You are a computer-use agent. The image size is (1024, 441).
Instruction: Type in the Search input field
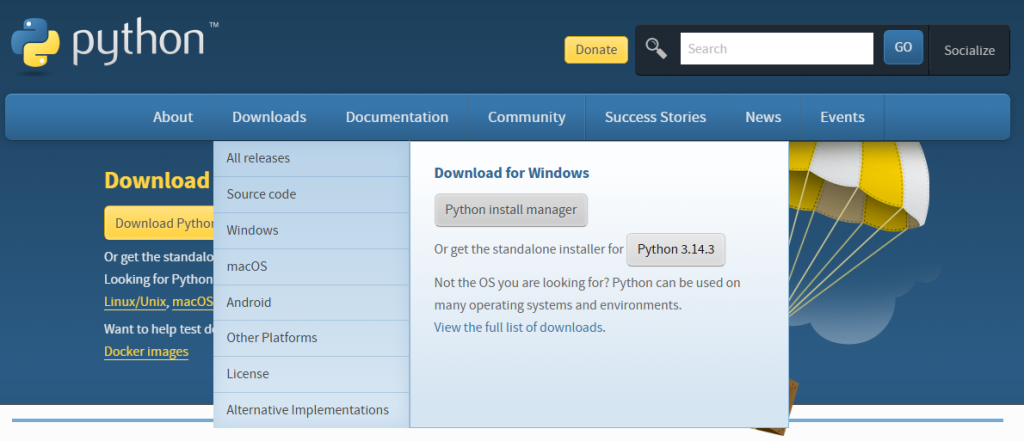tap(776, 48)
